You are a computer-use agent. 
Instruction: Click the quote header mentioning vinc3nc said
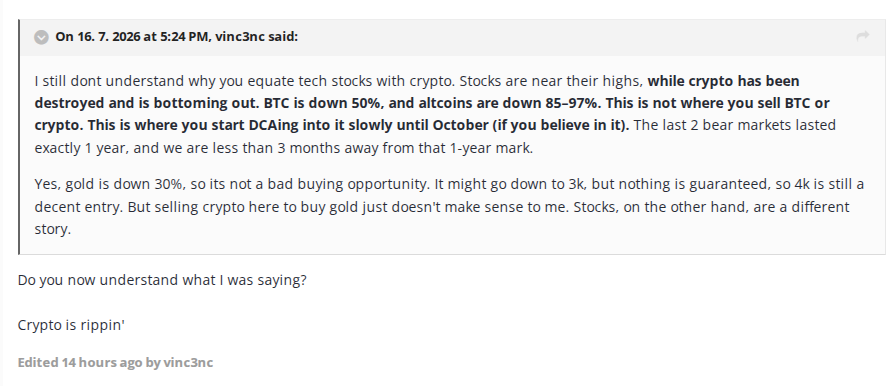[x=176, y=37]
